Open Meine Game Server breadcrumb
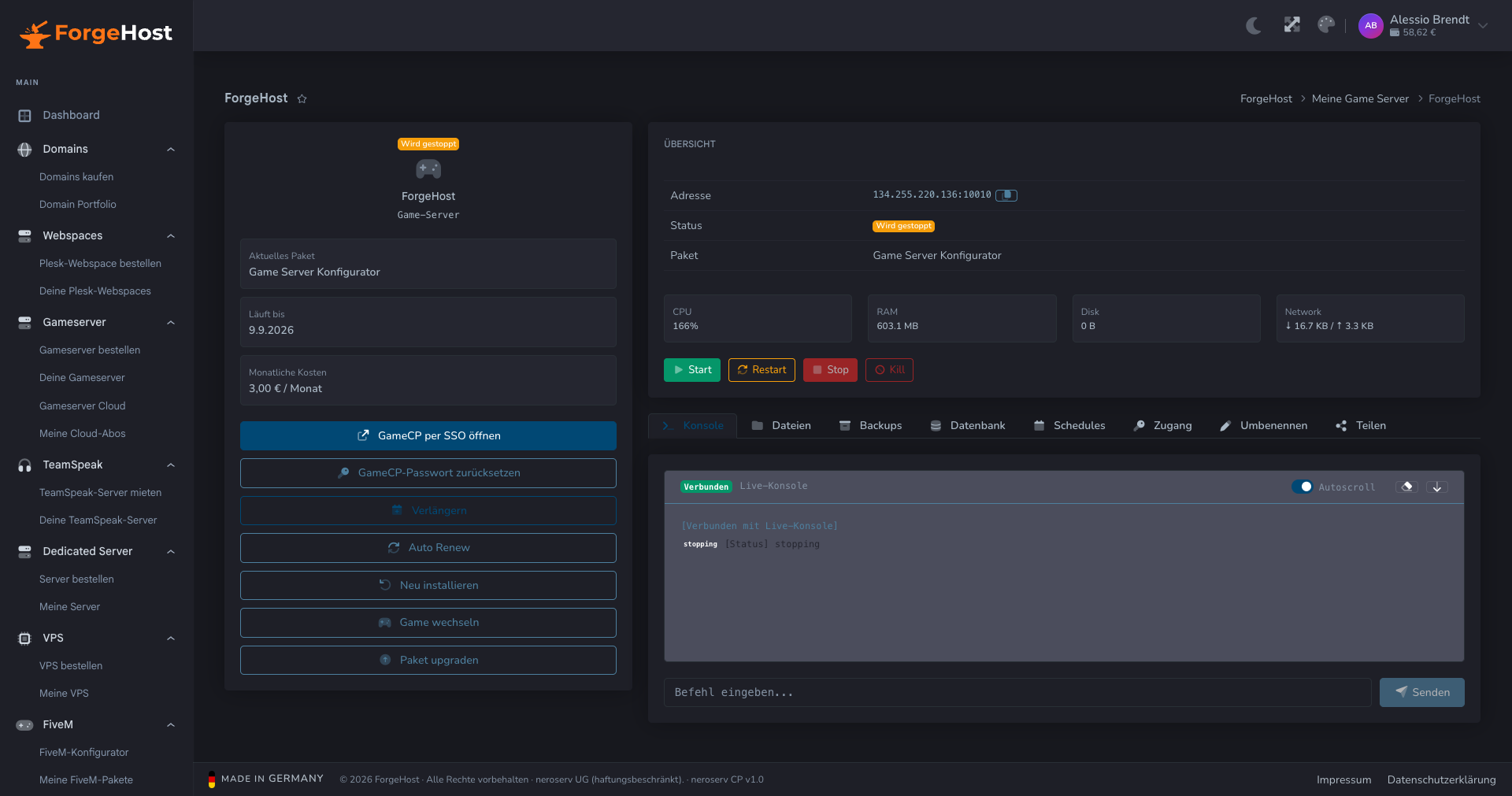The height and width of the screenshot is (796, 1512). click(x=1360, y=99)
